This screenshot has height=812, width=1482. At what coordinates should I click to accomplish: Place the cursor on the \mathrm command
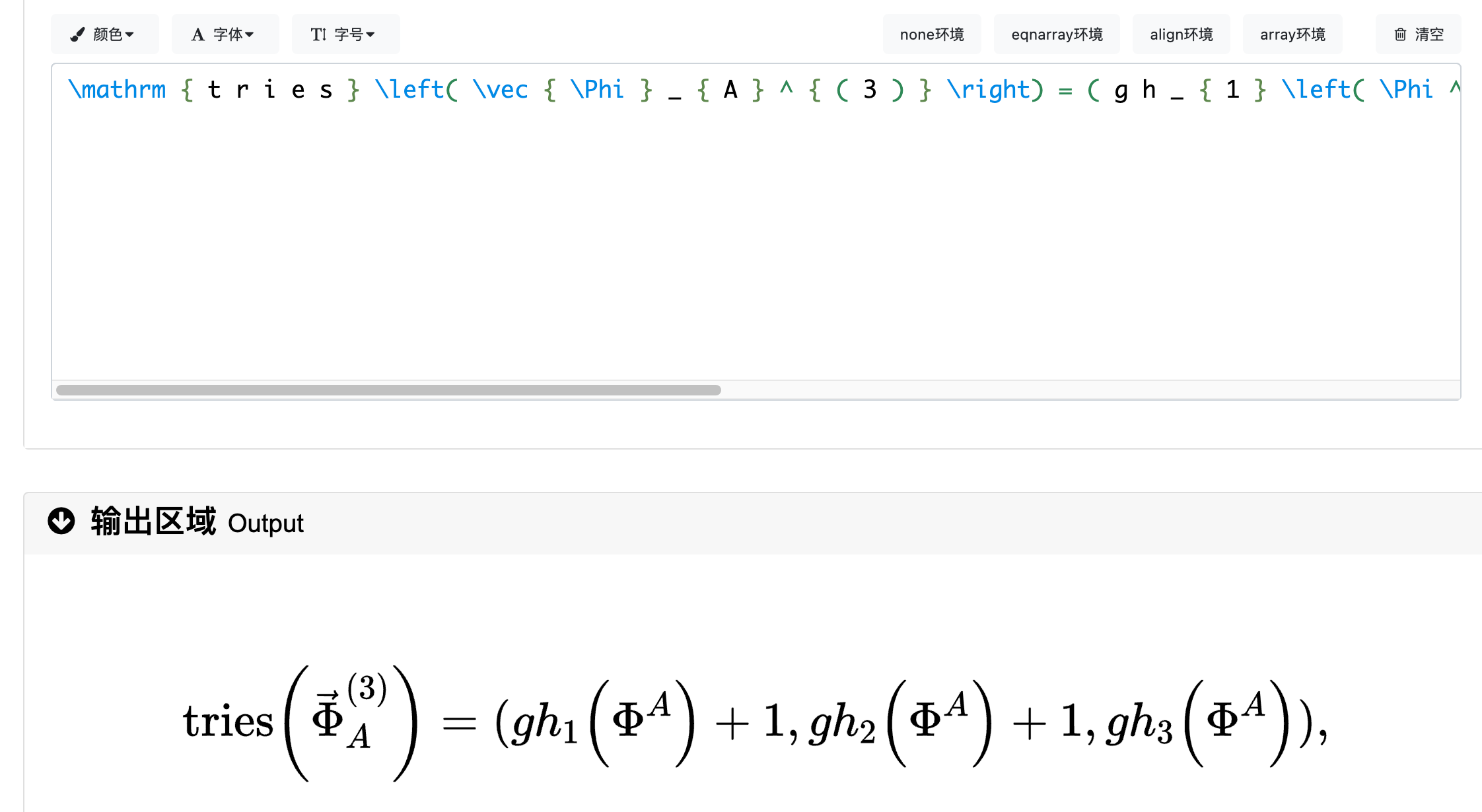tap(118, 90)
